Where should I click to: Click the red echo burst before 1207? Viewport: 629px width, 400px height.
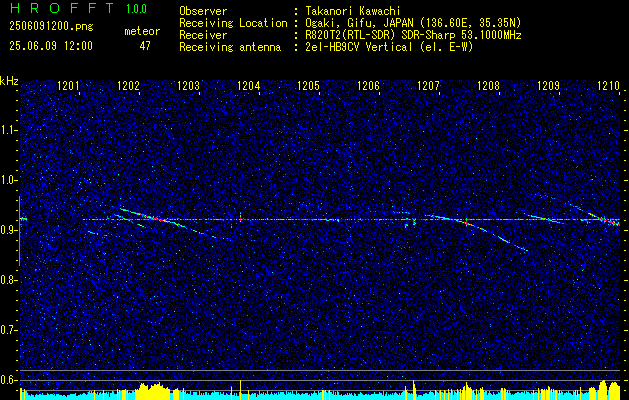tap(414, 221)
